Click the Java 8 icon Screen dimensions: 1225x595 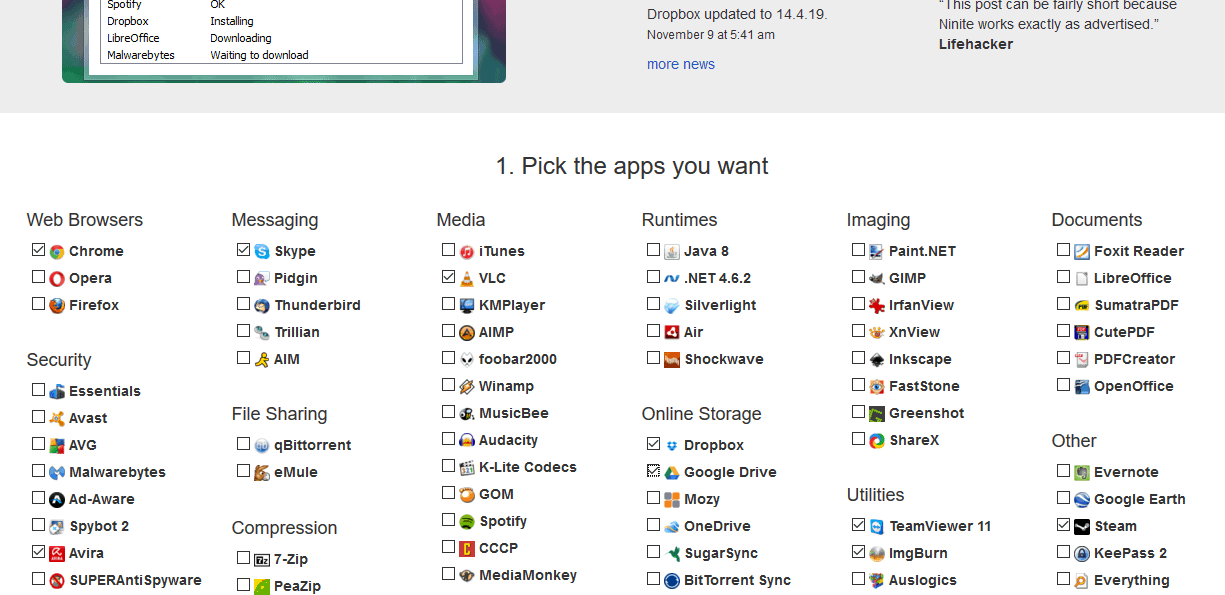[x=672, y=252]
